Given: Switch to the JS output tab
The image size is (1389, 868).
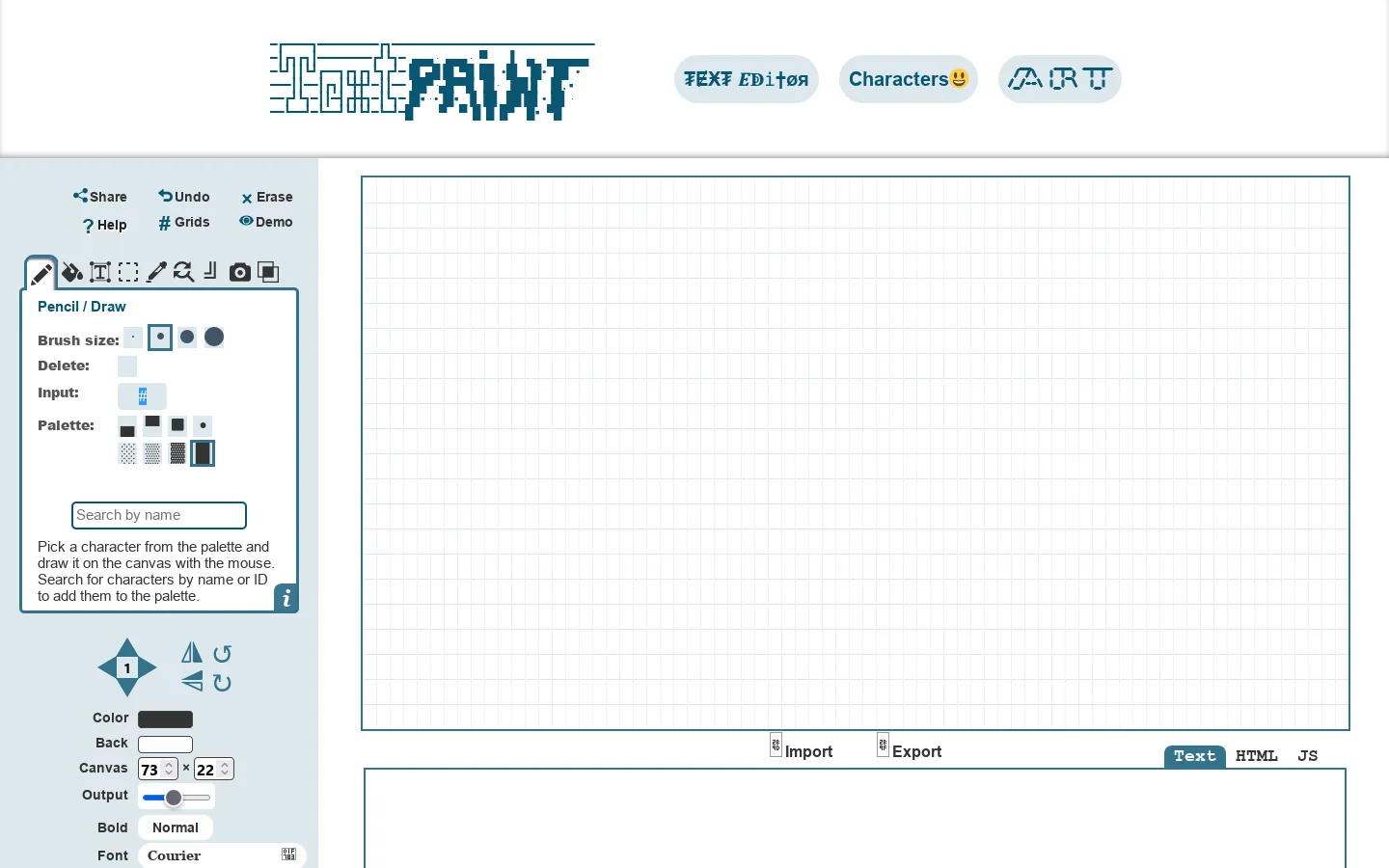Looking at the screenshot, I should [1308, 756].
